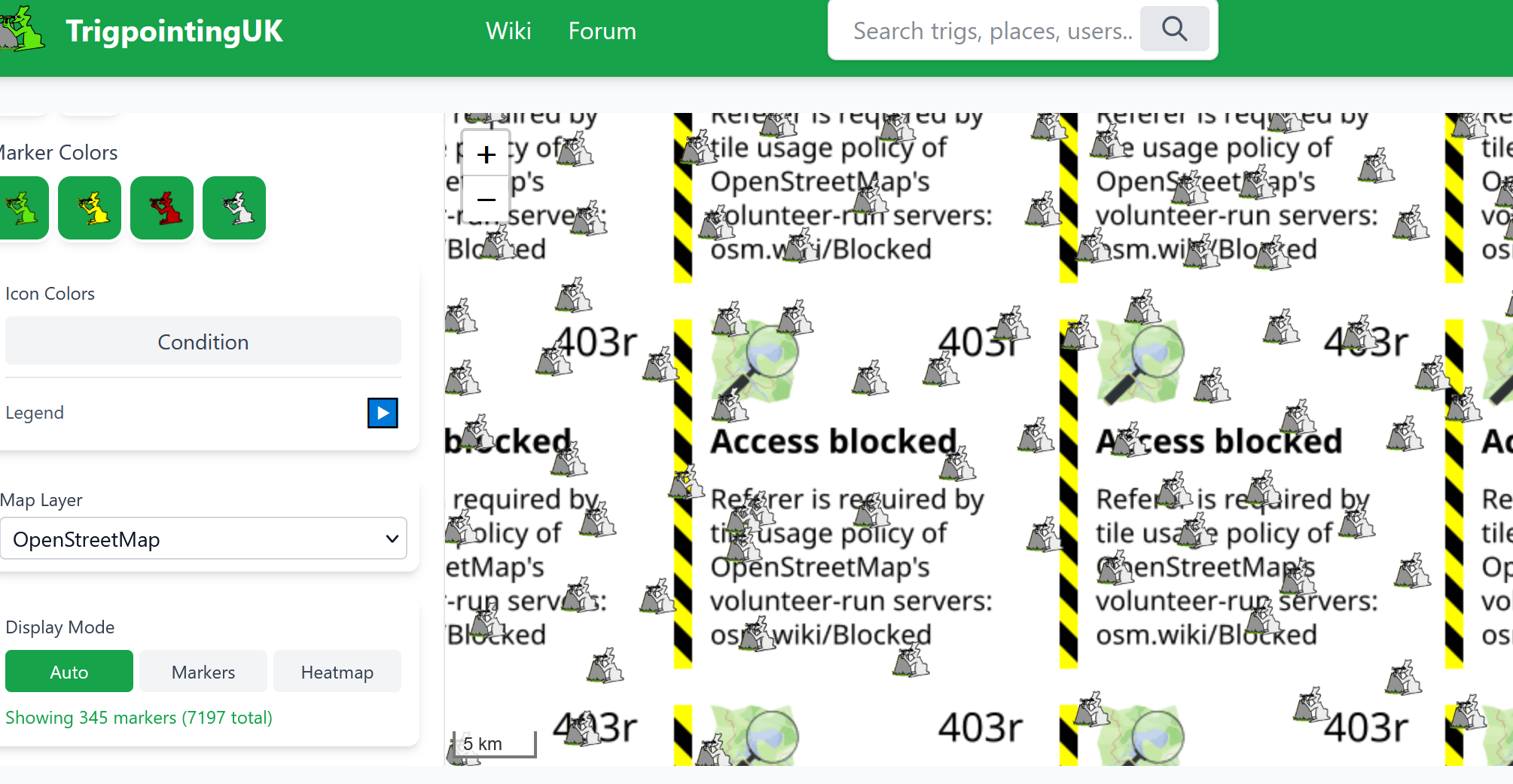Select the red marker color icon
The image size is (1513, 784).
pyautogui.click(x=162, y=208)
